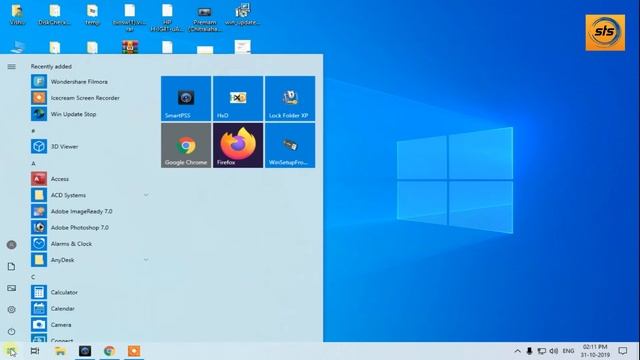
Task: Open Task View on the taskbar
Action: (35, 351)
